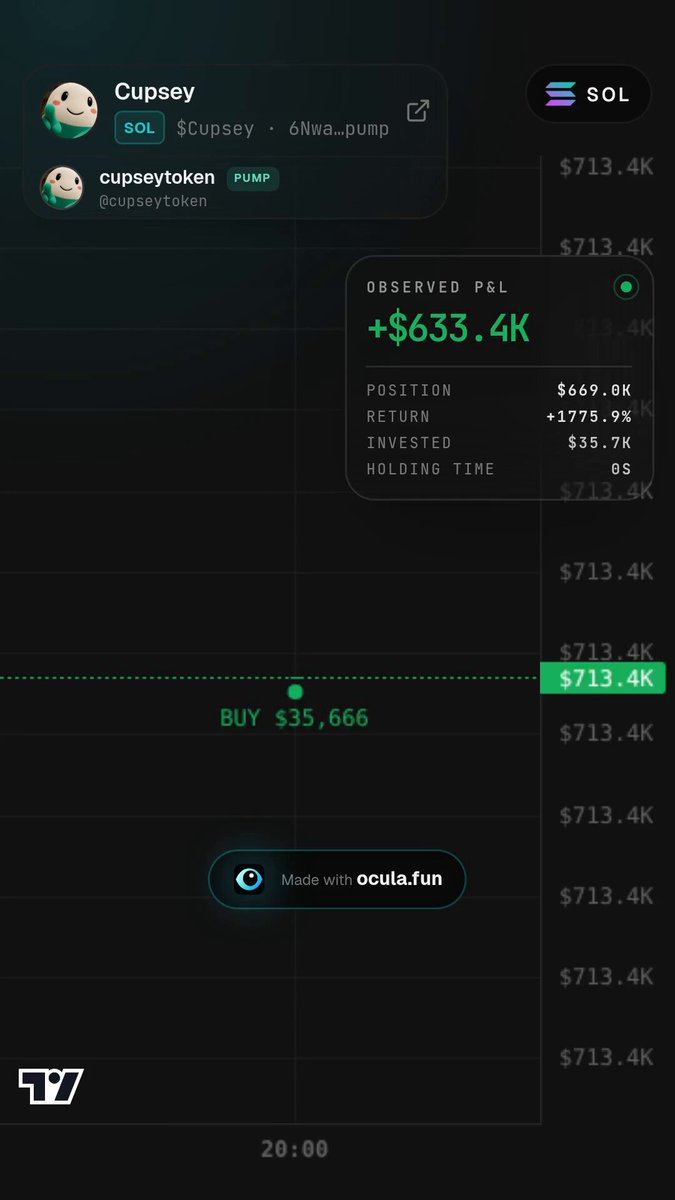The height and width of the screenshot is (1200, 675).
Task: Click the PUMP badge beside cupseytoken
Action: pyautogui.click(x=253, y=179)
